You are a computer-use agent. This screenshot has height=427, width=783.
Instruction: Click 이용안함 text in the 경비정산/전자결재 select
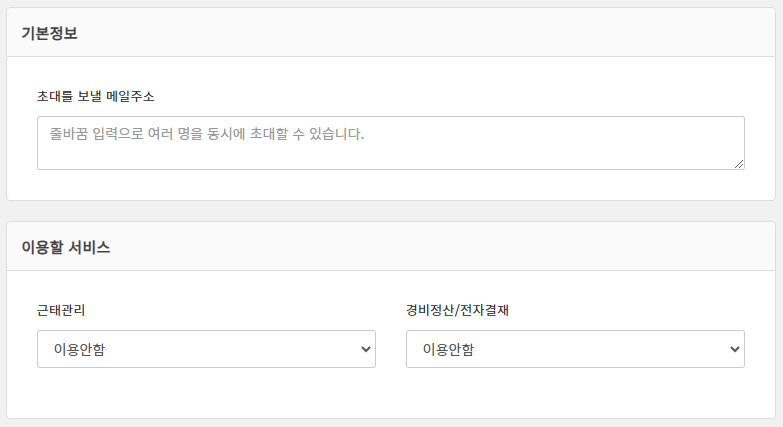click(x=449, y=349)
